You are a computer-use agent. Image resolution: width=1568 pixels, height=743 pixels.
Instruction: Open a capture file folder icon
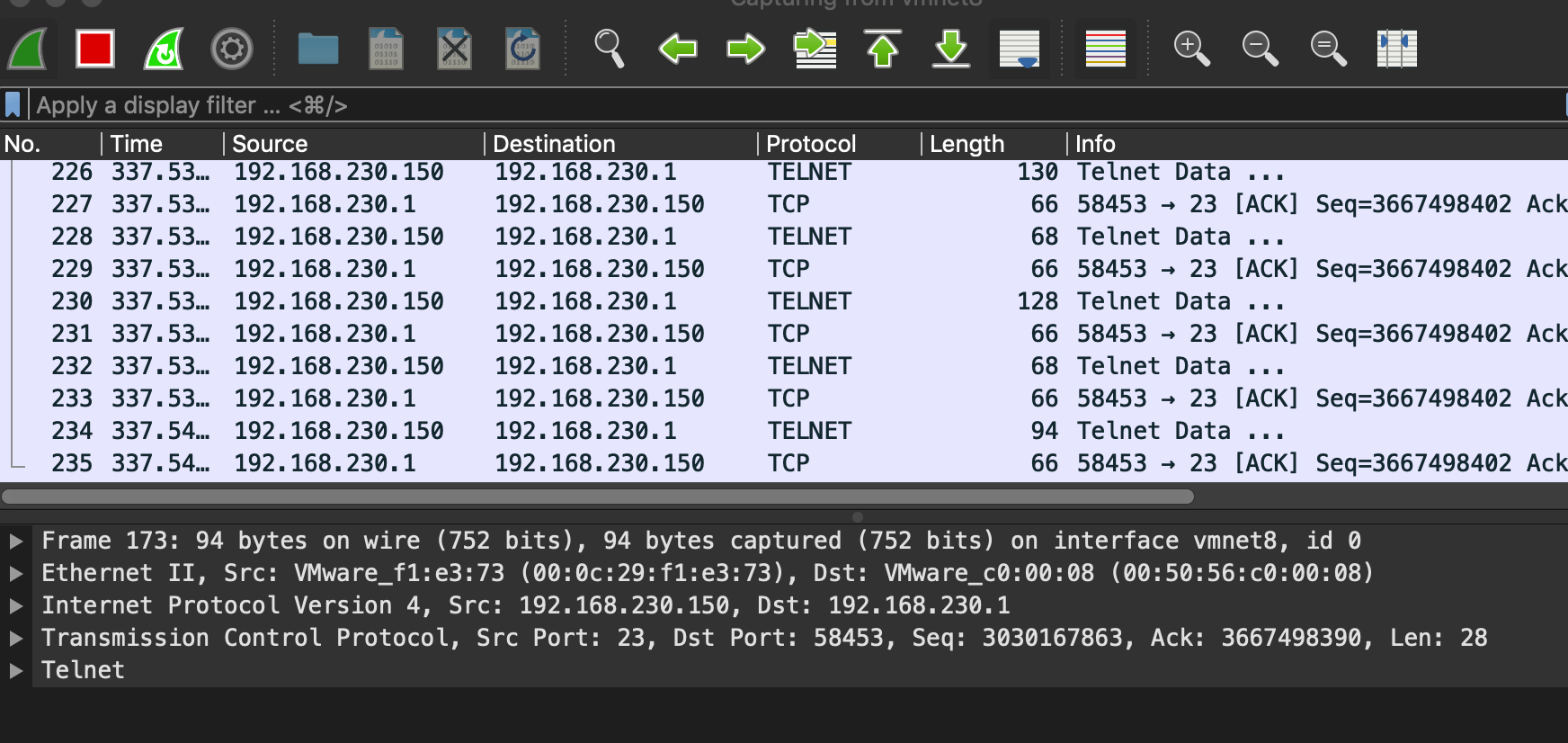point(318,49)
